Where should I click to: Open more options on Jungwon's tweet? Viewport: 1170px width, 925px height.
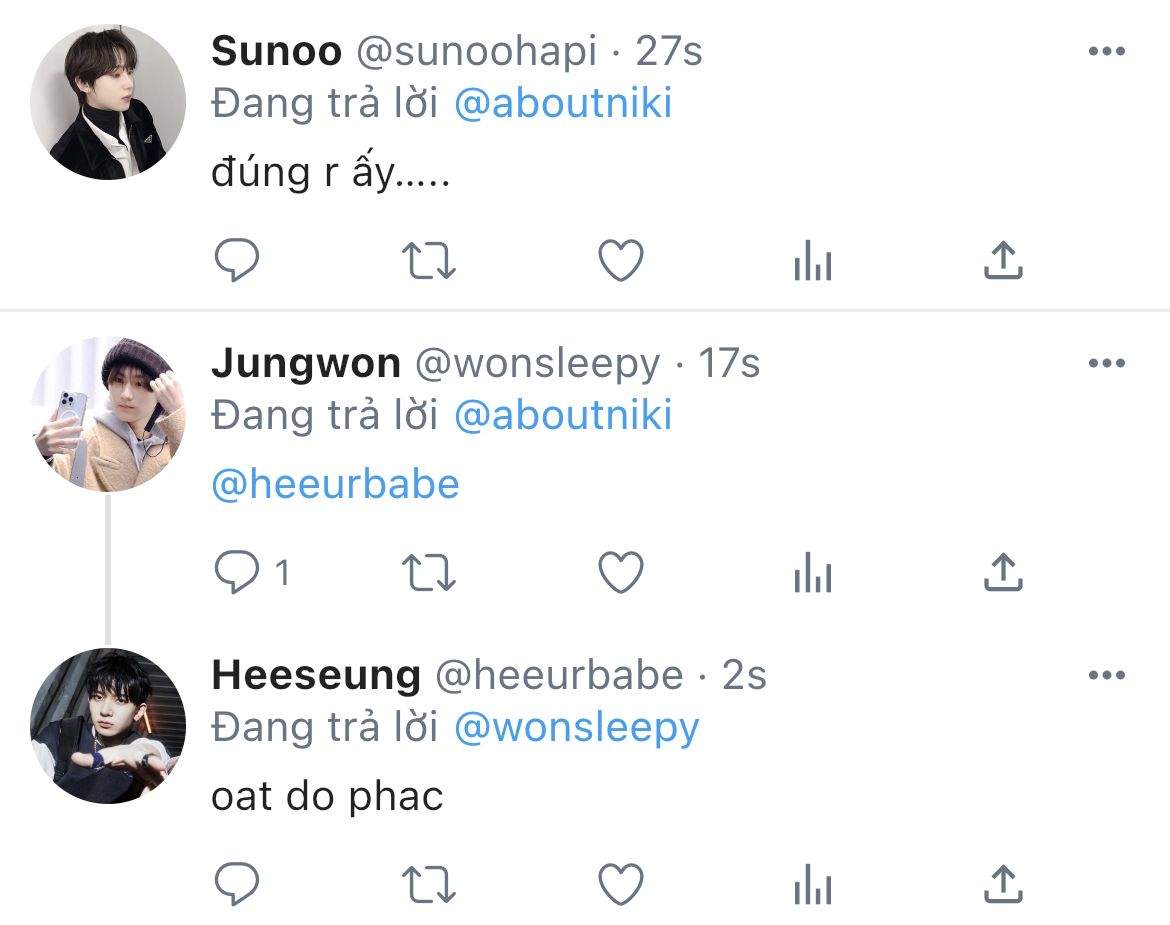(x=1106, y=363)
